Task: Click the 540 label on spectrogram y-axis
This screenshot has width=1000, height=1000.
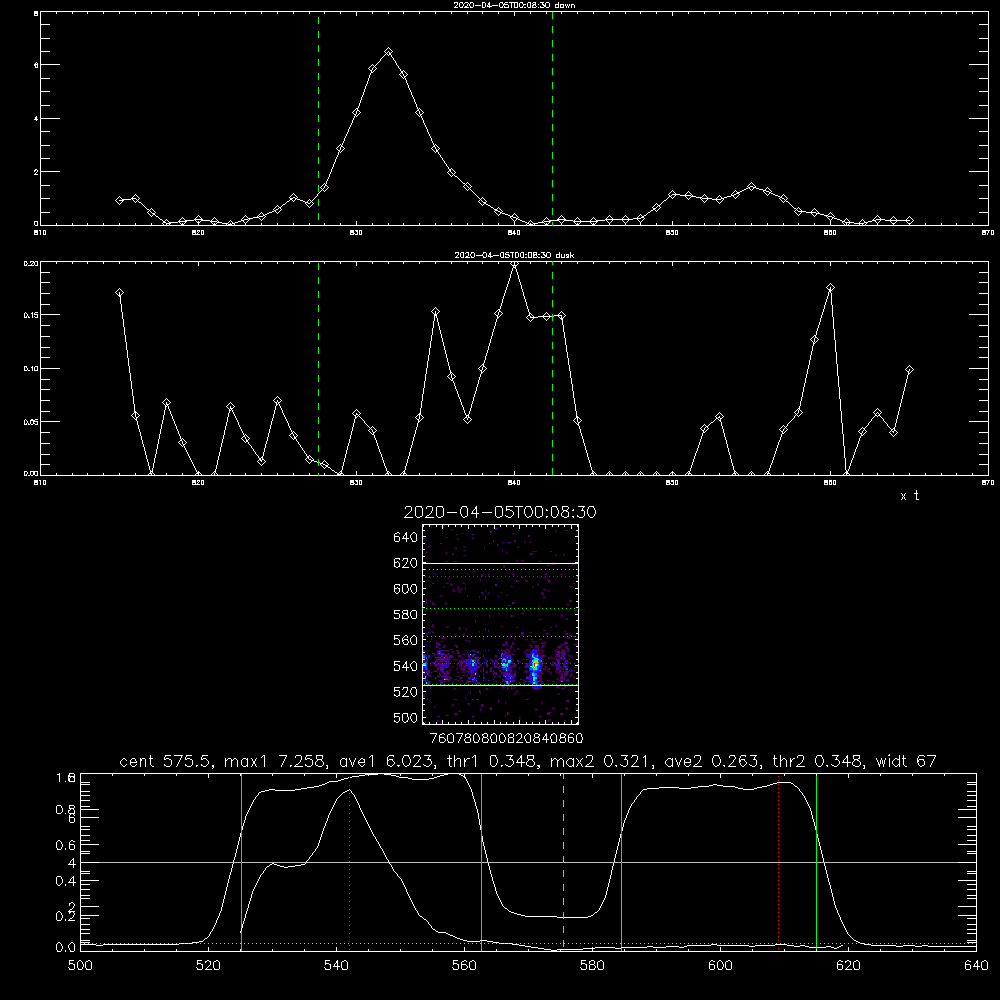Action: point(406,666)
